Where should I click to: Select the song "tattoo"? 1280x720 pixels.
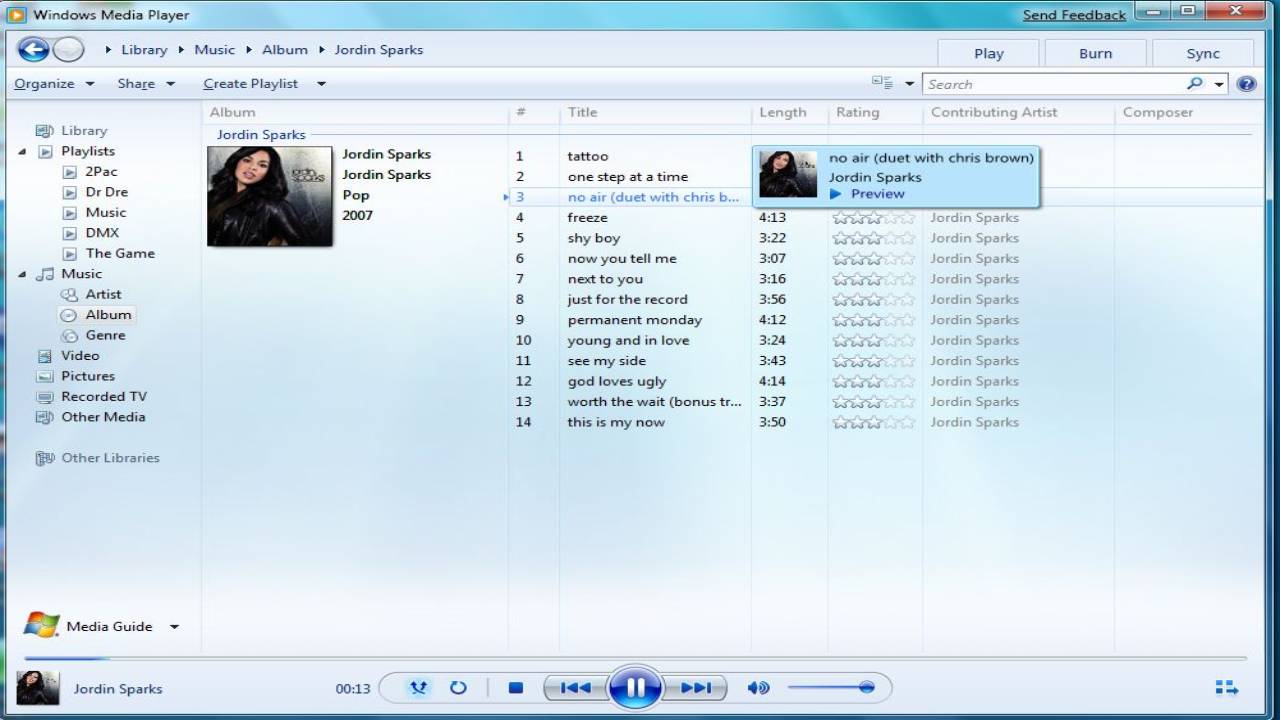click(x=587, y=156)
